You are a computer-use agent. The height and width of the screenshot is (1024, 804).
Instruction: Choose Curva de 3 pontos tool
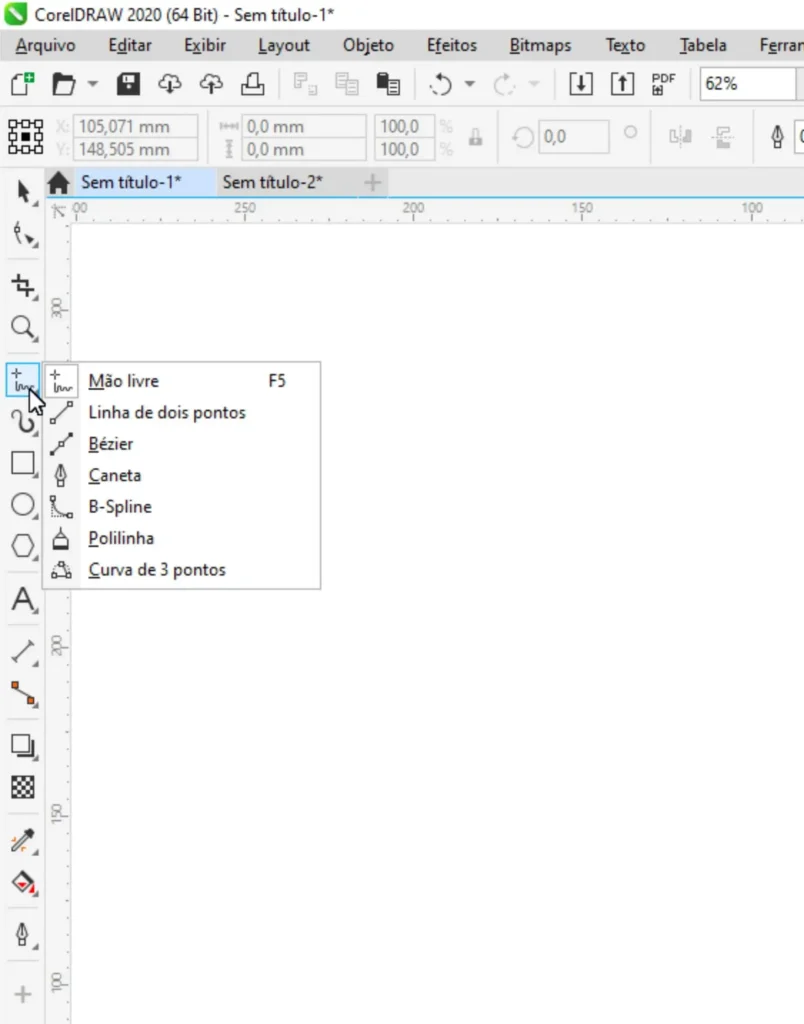coord(182,569)
